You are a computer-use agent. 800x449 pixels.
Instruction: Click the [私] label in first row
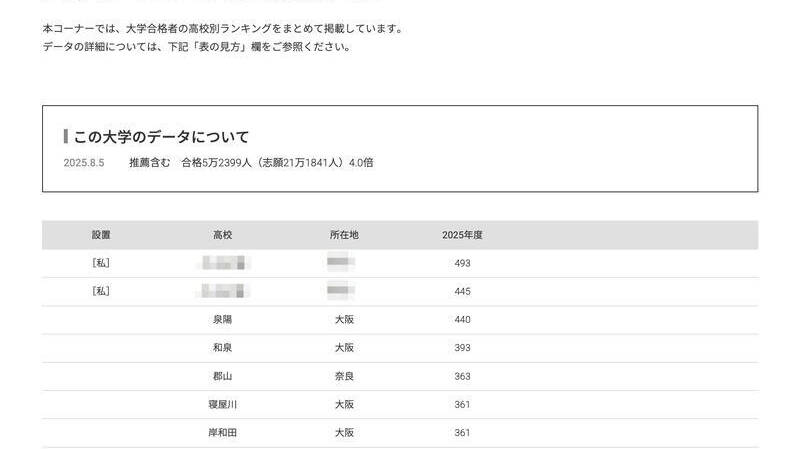click(x=101, y=263)
